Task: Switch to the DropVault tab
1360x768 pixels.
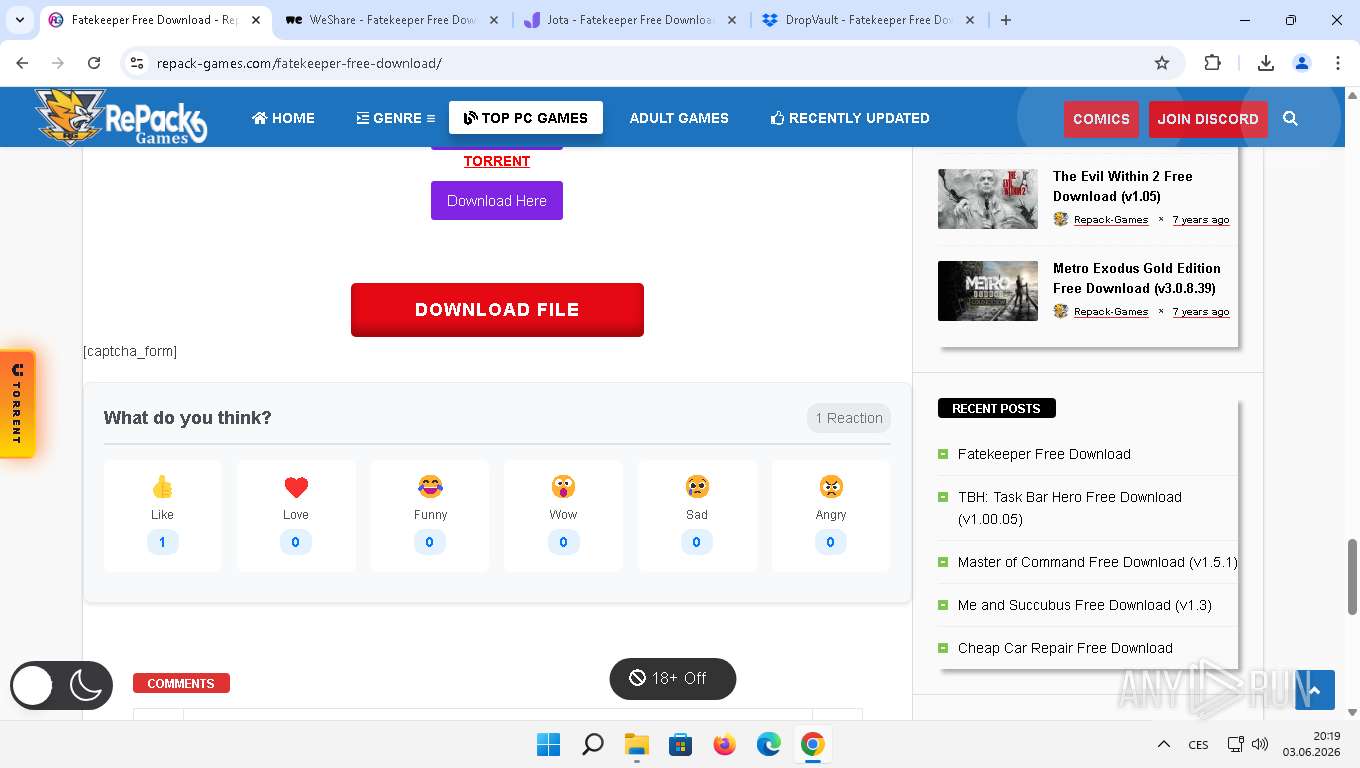Action: point(869,20)
